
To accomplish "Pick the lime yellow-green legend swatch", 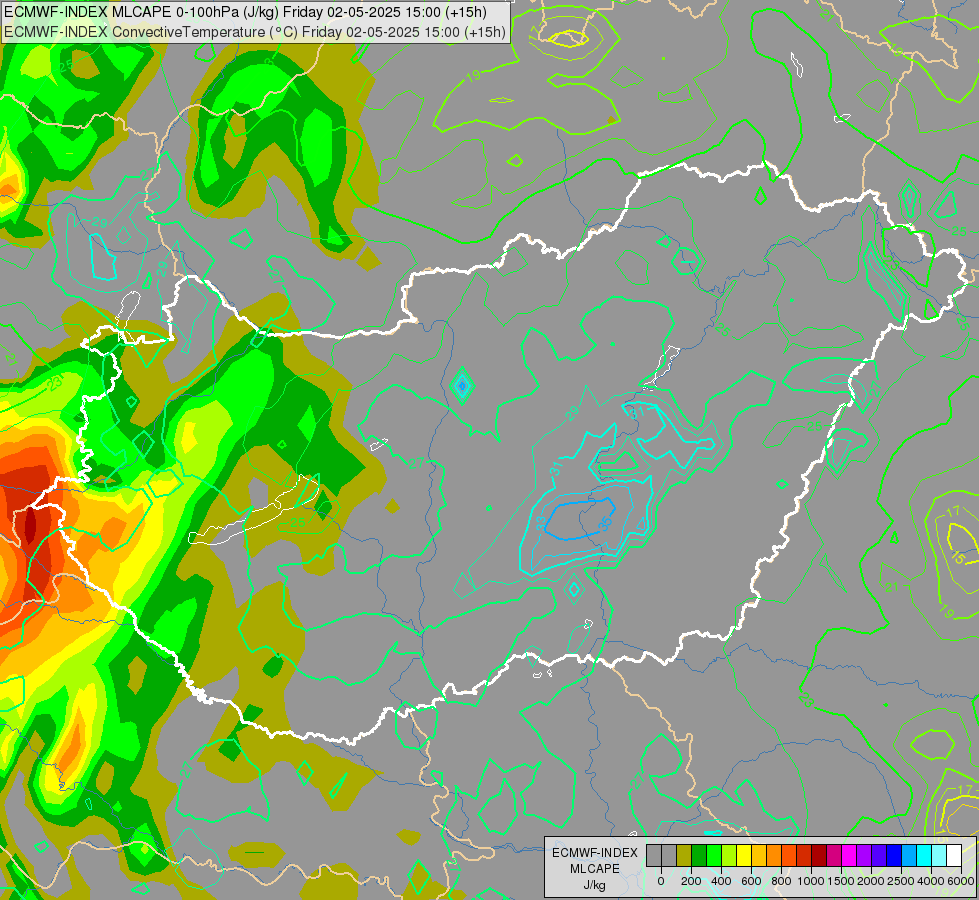I will click(729, 856).
